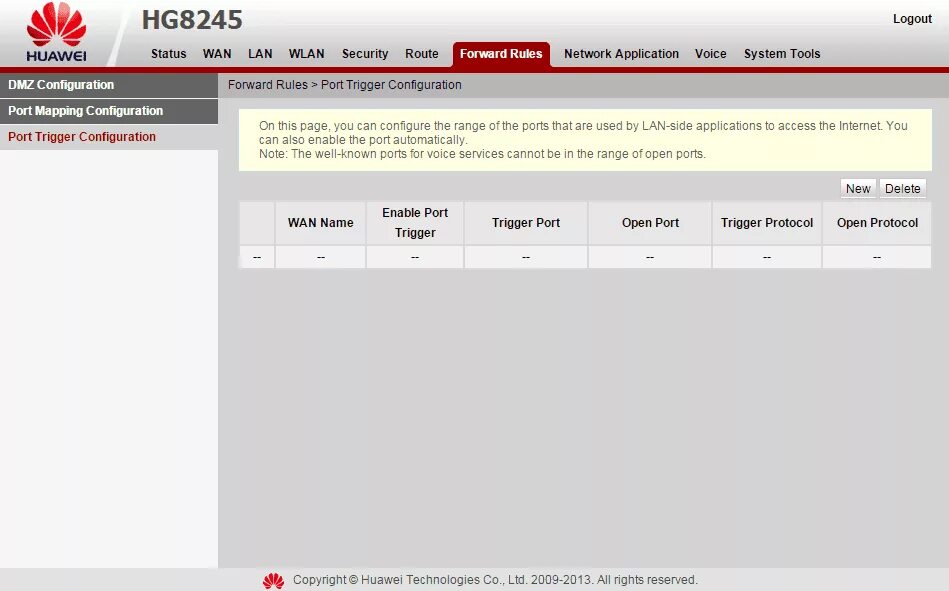
Task: Open the Status tab
Action: click(x=168, y=54)
